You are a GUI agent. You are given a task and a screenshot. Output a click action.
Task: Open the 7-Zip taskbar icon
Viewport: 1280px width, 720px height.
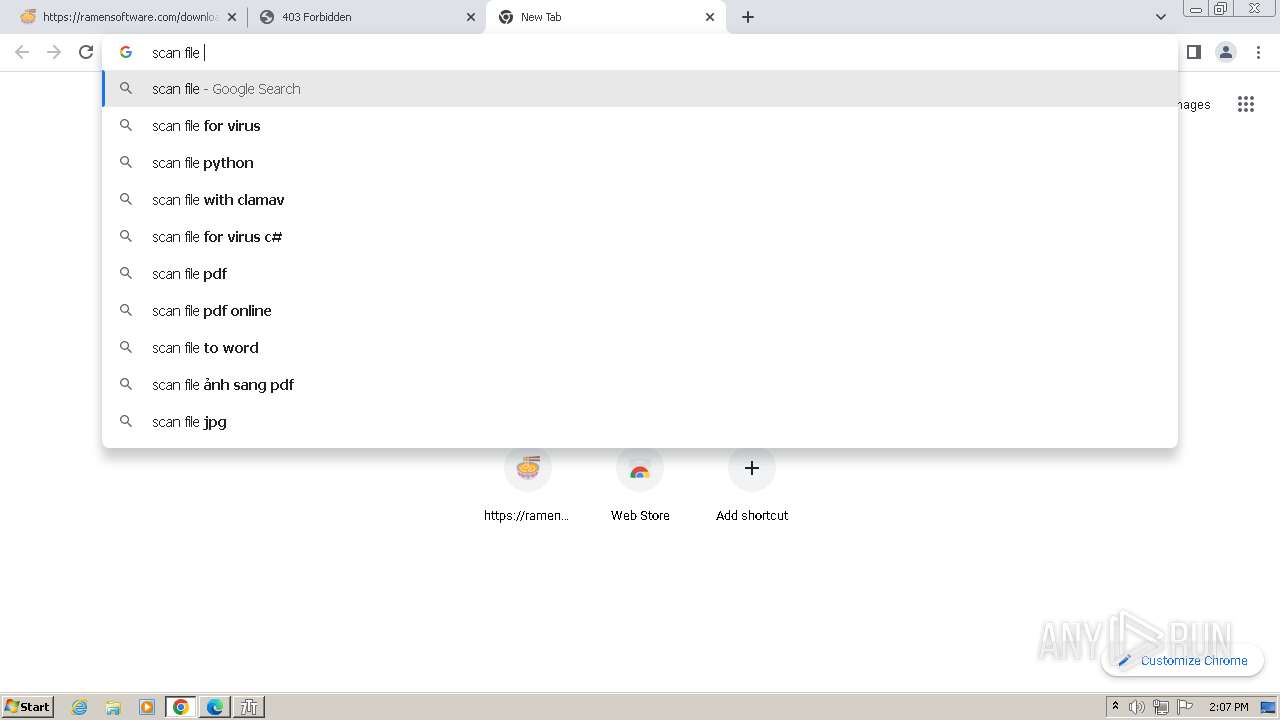pos(249,707)
